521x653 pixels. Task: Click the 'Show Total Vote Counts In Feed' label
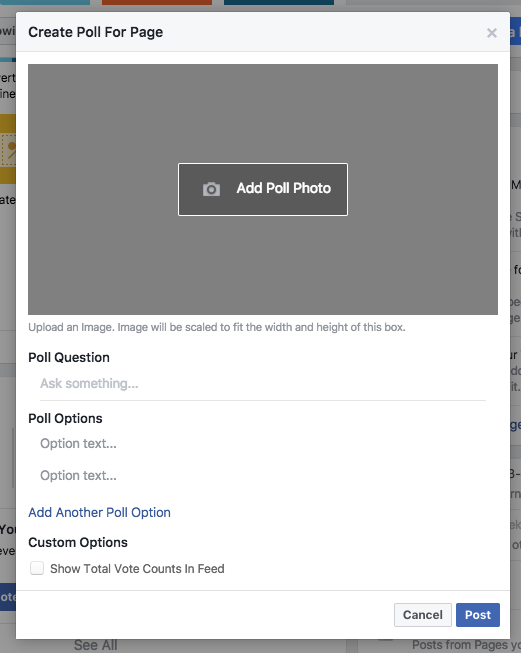pyautogui.click(x=137, y=568)
